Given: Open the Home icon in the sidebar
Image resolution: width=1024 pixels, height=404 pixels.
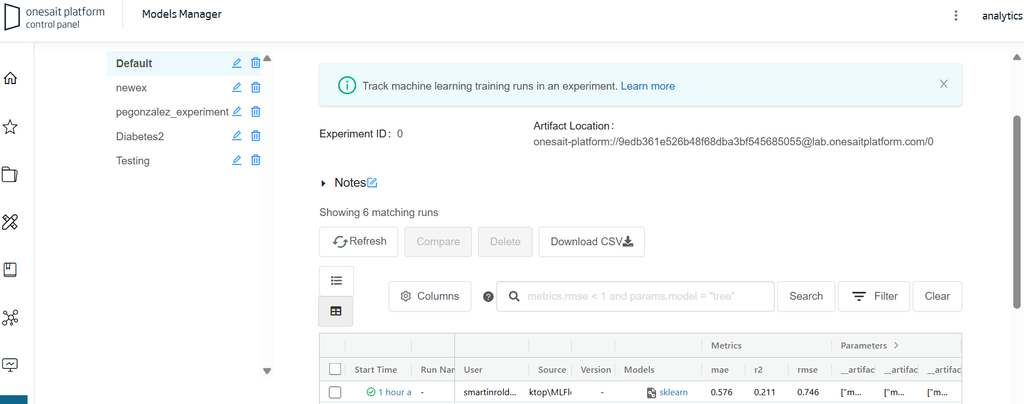Looking at the screenshot, I should pos(11,79).
